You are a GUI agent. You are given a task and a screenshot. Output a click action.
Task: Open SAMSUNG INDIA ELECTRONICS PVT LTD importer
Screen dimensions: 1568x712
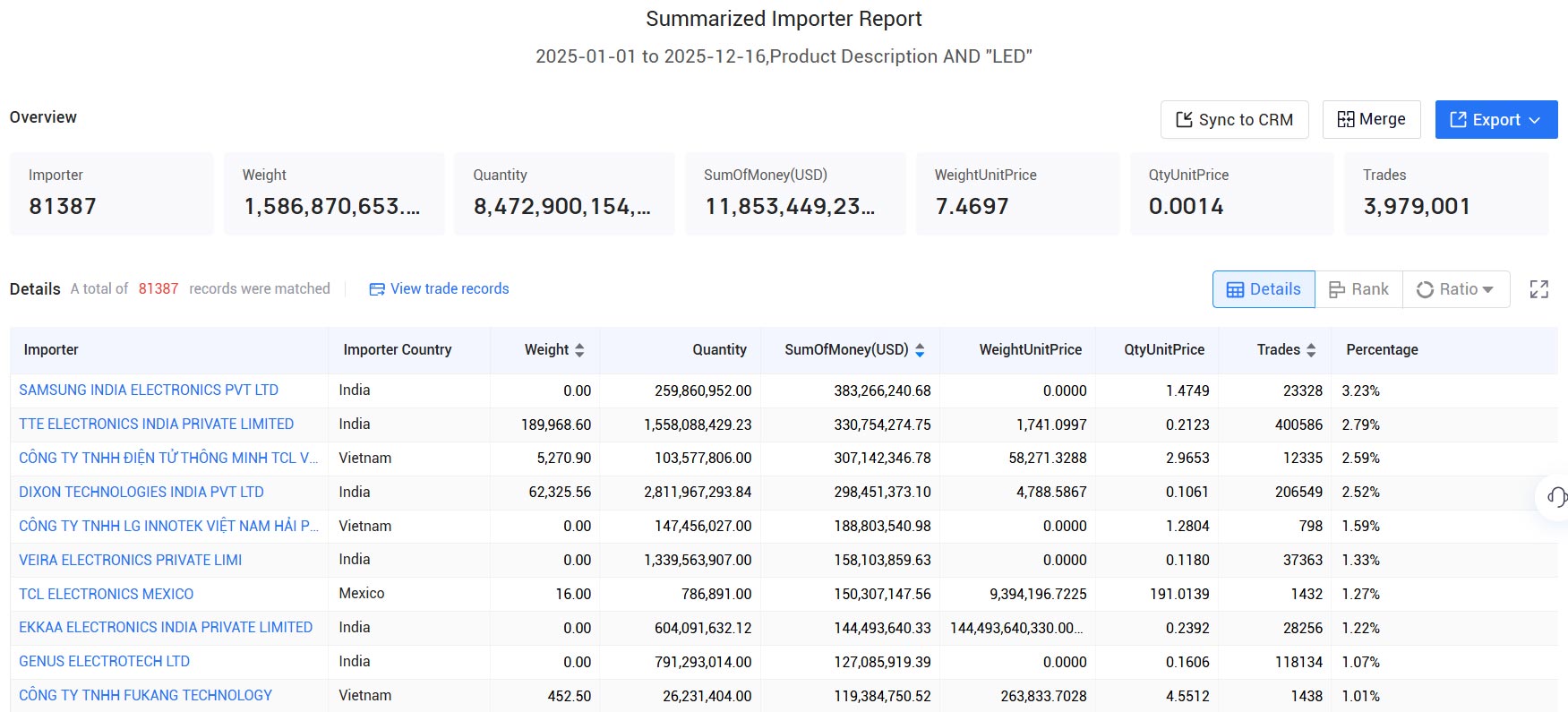tap(149, 390)
